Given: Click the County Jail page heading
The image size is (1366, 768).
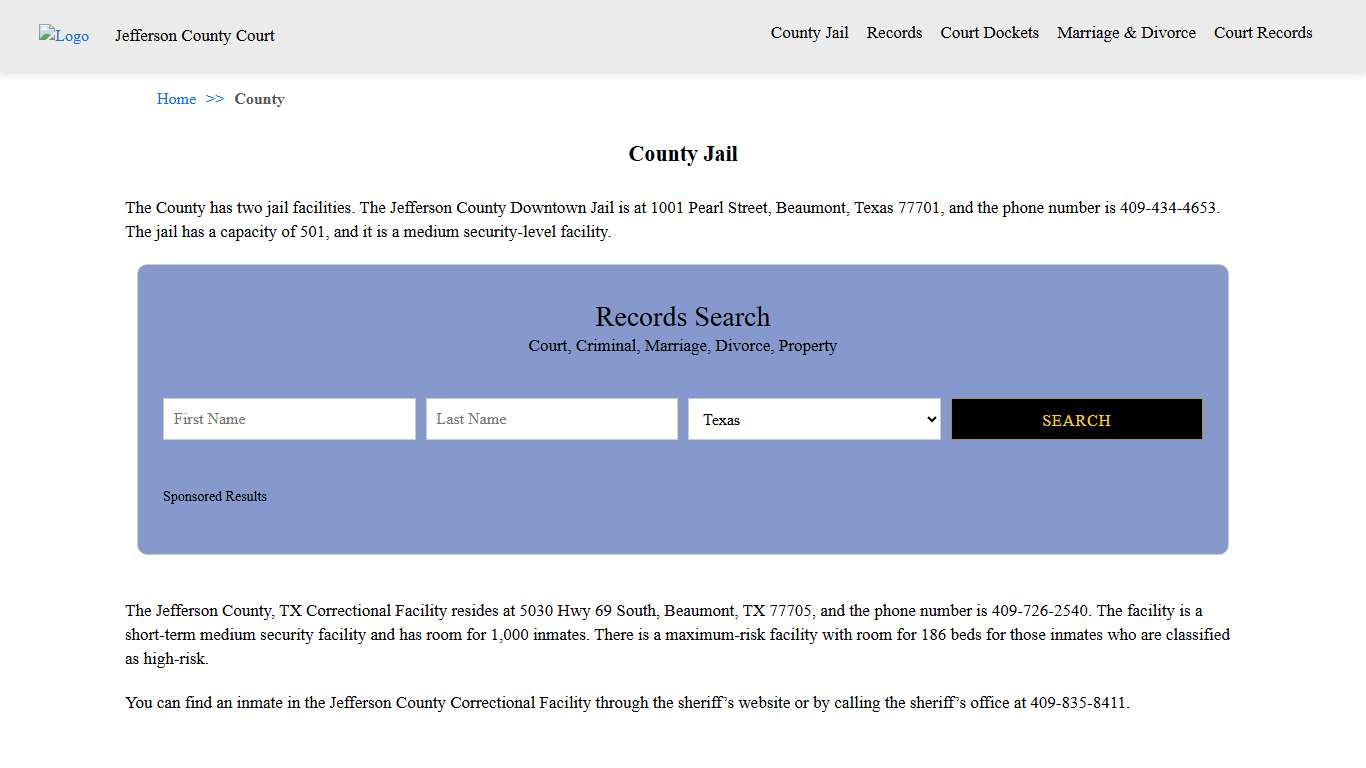Looking at the screenshot, I should (x=683, y=154).
